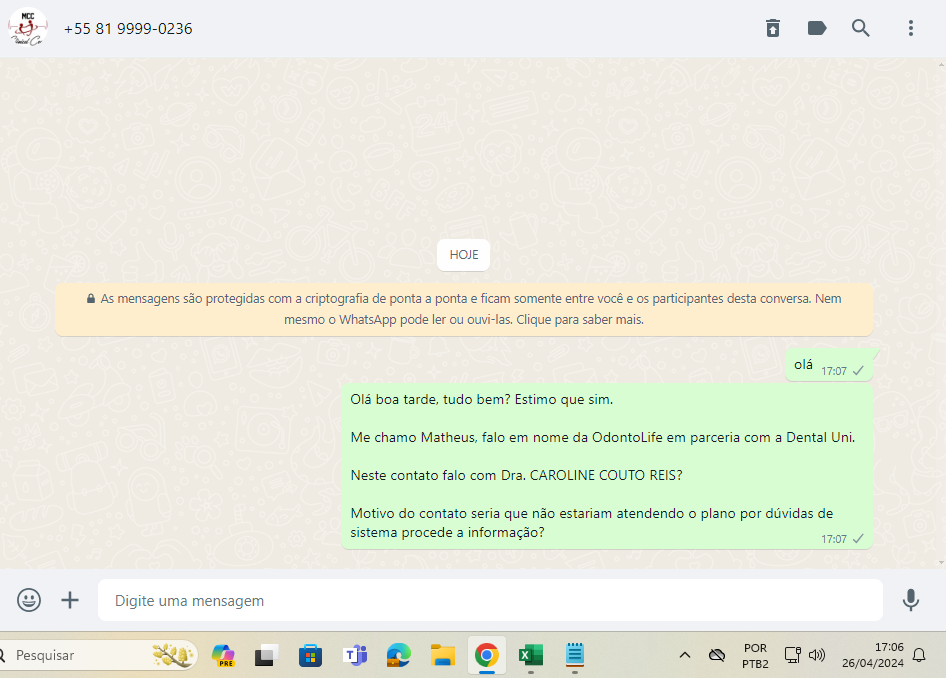Viewport: 946px width, 678px height.
Task: Select the long message mentioning OdontoLife
Action: [607, 466]
